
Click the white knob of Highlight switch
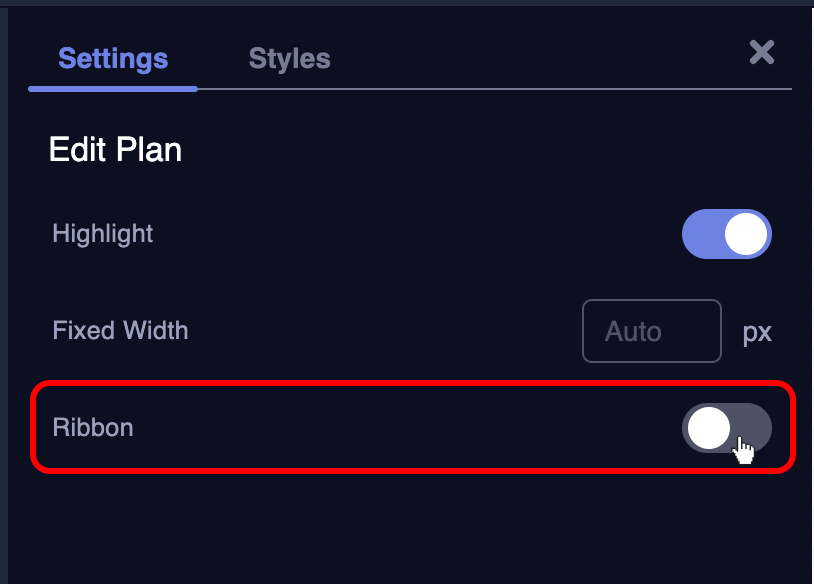click(x=746, y=234)
